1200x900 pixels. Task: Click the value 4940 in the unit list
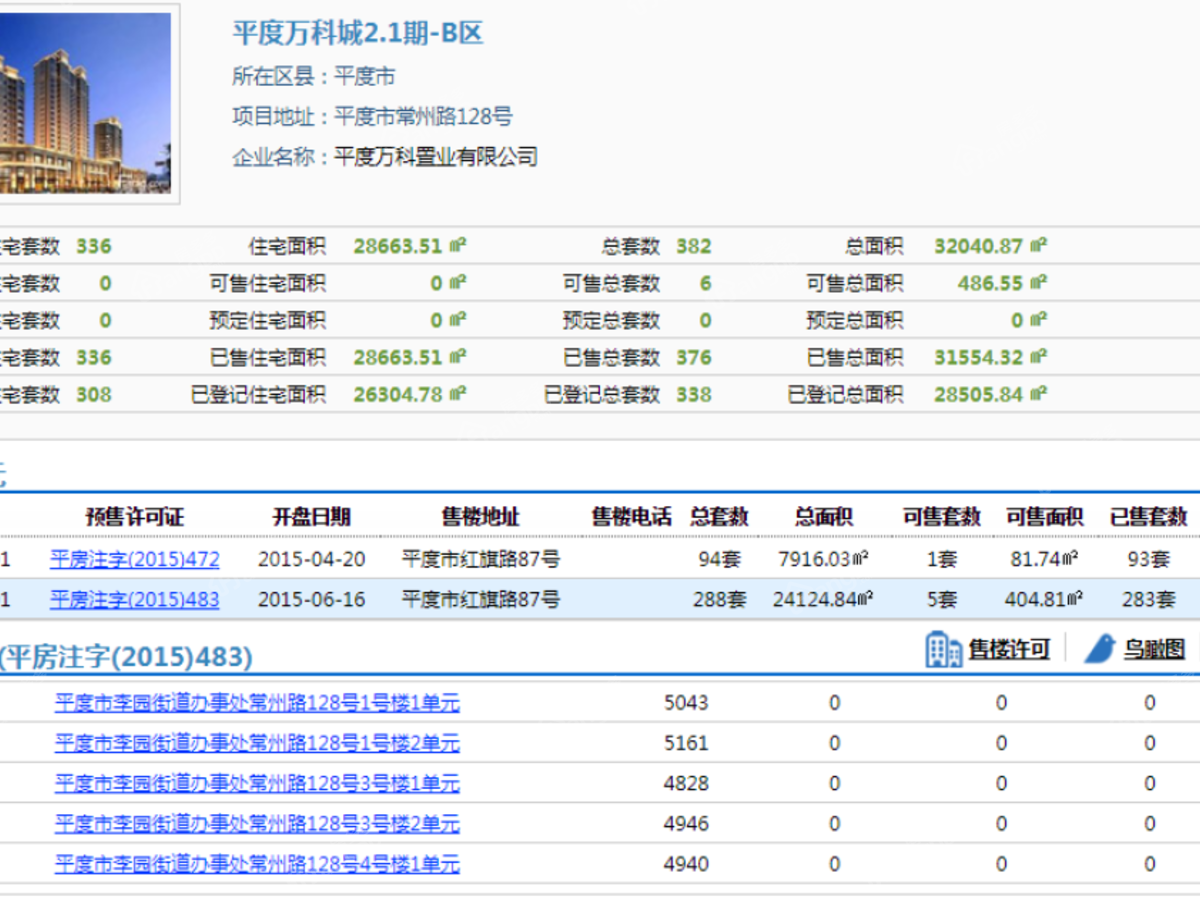[686, 864]
